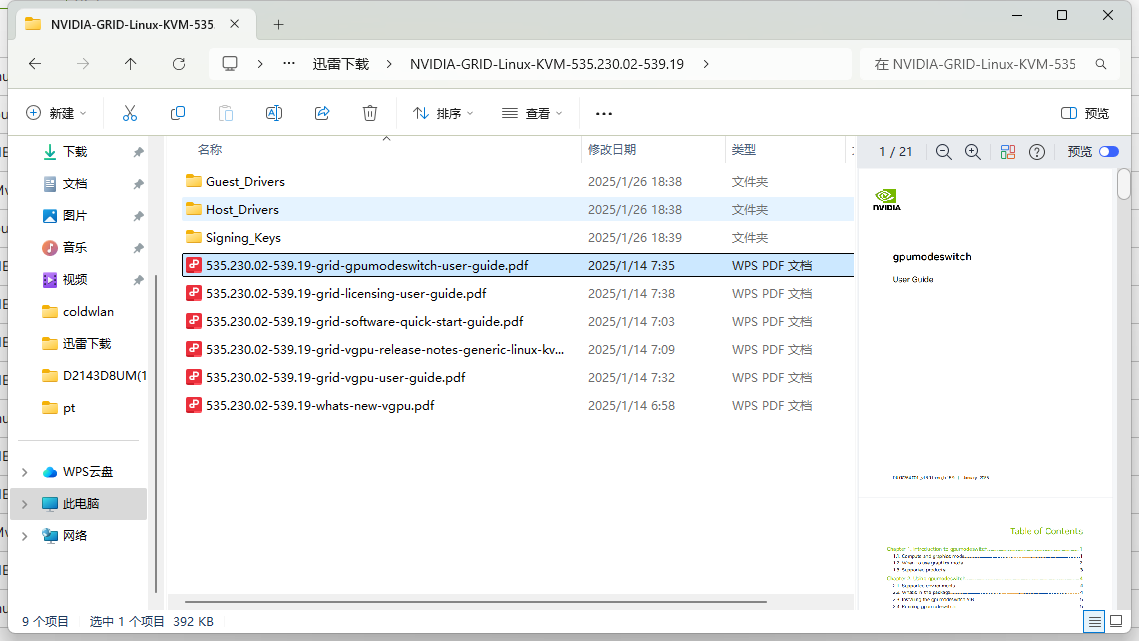Viewport: 1139px width, 641px height.
Task: Click the Cut scissors icon
Action: pos(129,114)
